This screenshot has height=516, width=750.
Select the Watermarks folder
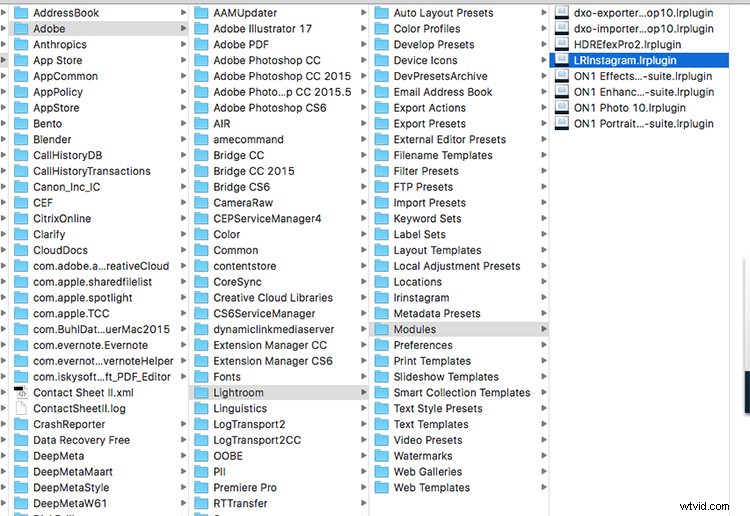click(x=422, y=456)
